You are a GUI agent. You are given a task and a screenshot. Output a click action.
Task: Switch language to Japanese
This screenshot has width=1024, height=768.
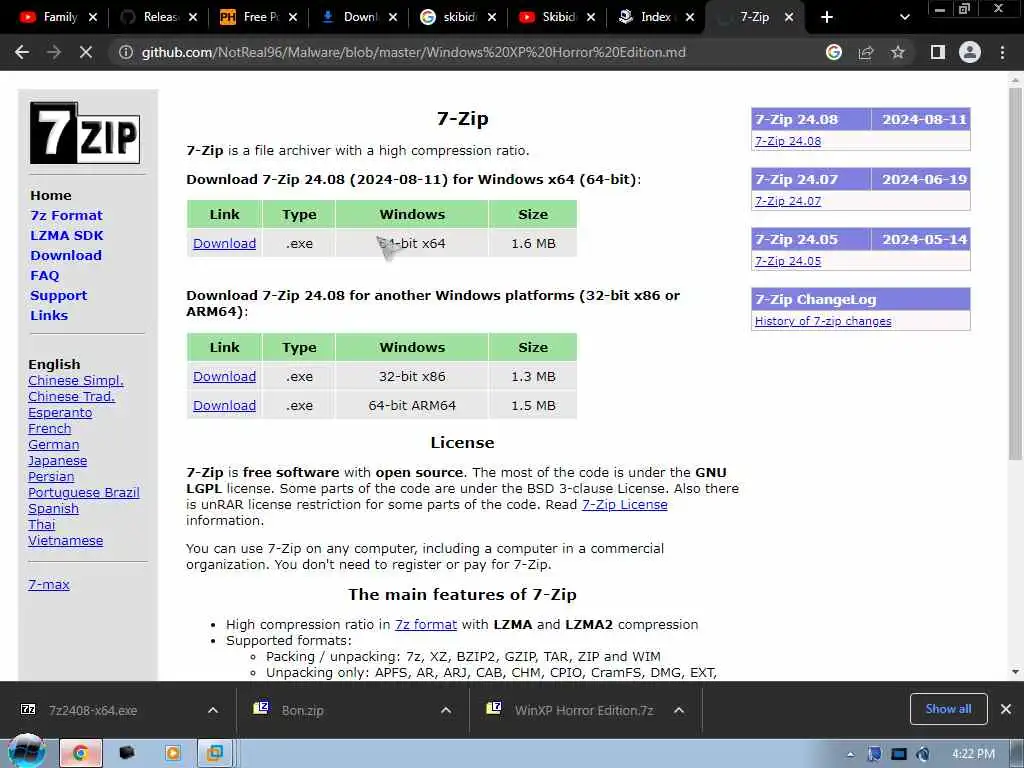[x=57, y=461]
